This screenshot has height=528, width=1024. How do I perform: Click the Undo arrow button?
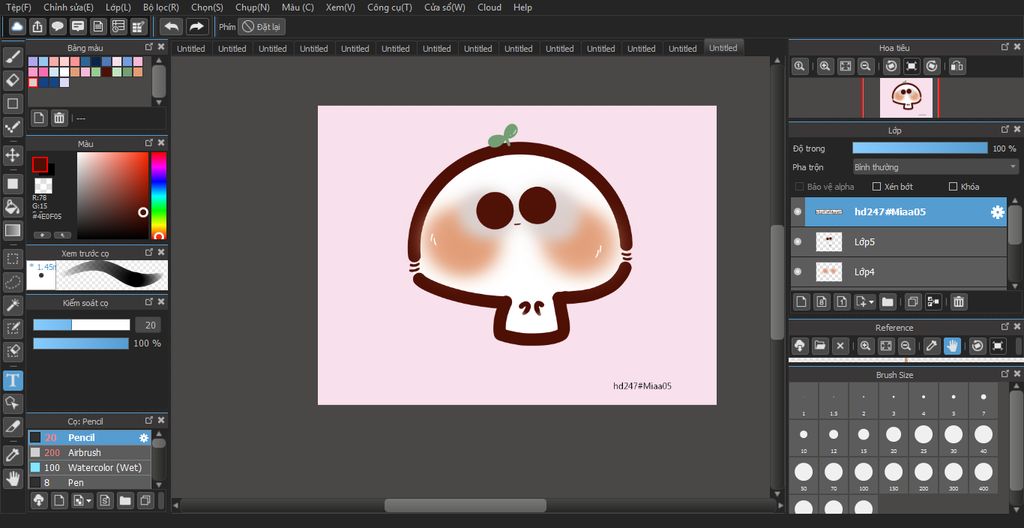point(171,27)
